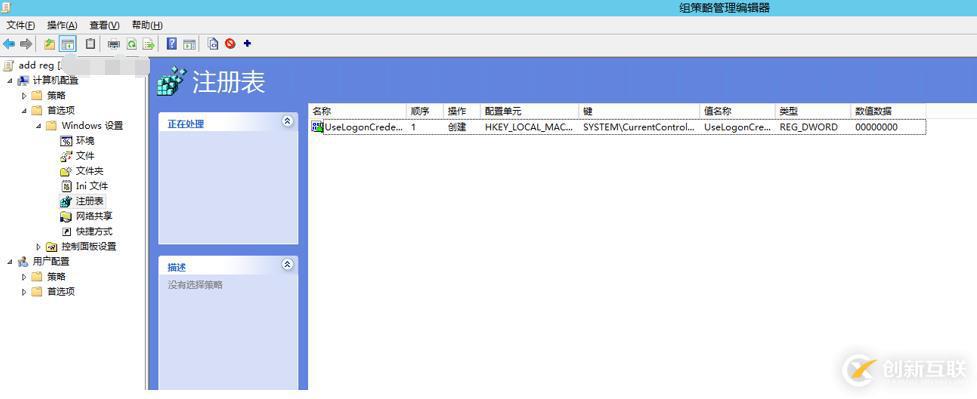Expand 首选项 under 用户配置
The width and height of the screenshot is (977, 399).
[x=24, y=291]
